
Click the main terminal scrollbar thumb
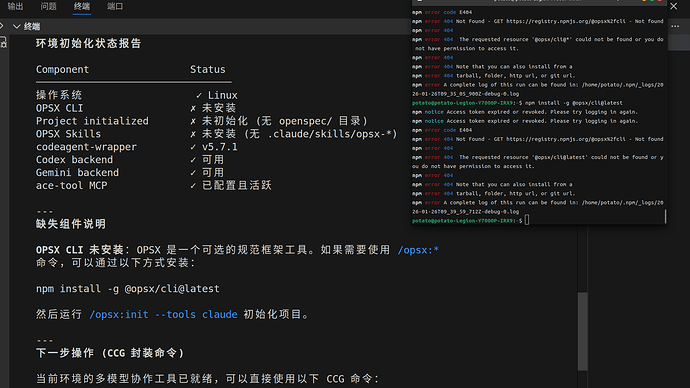tap(583, 332)
